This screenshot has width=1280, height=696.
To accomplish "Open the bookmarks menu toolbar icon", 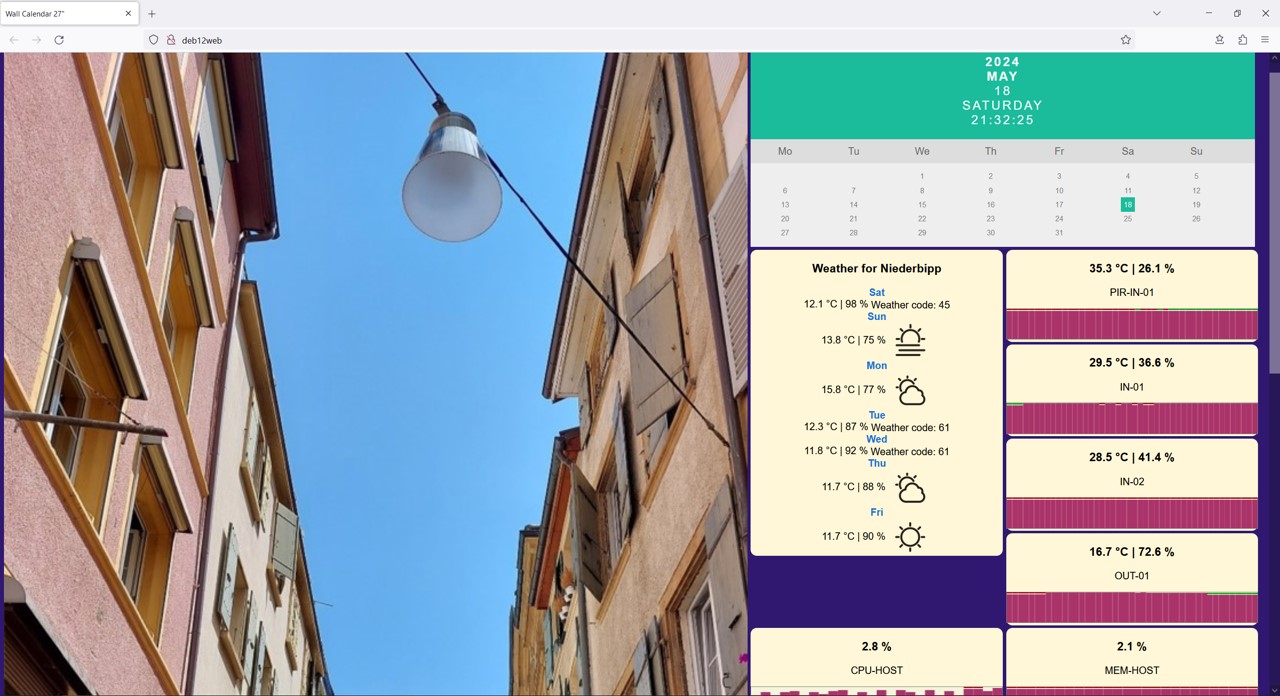I will click(x=1219, y=40).
